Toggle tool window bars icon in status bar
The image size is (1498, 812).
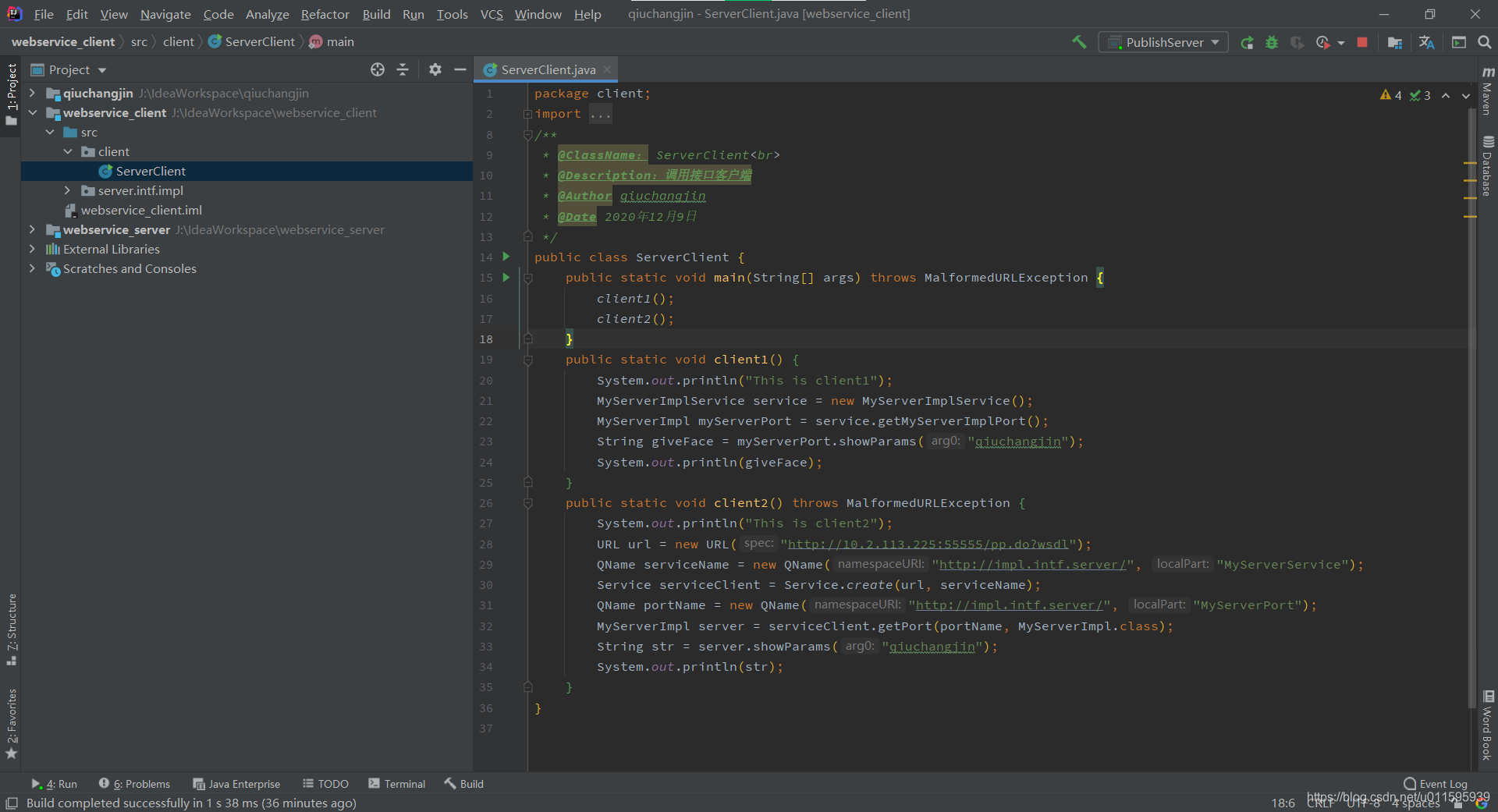tap(12, 803)
